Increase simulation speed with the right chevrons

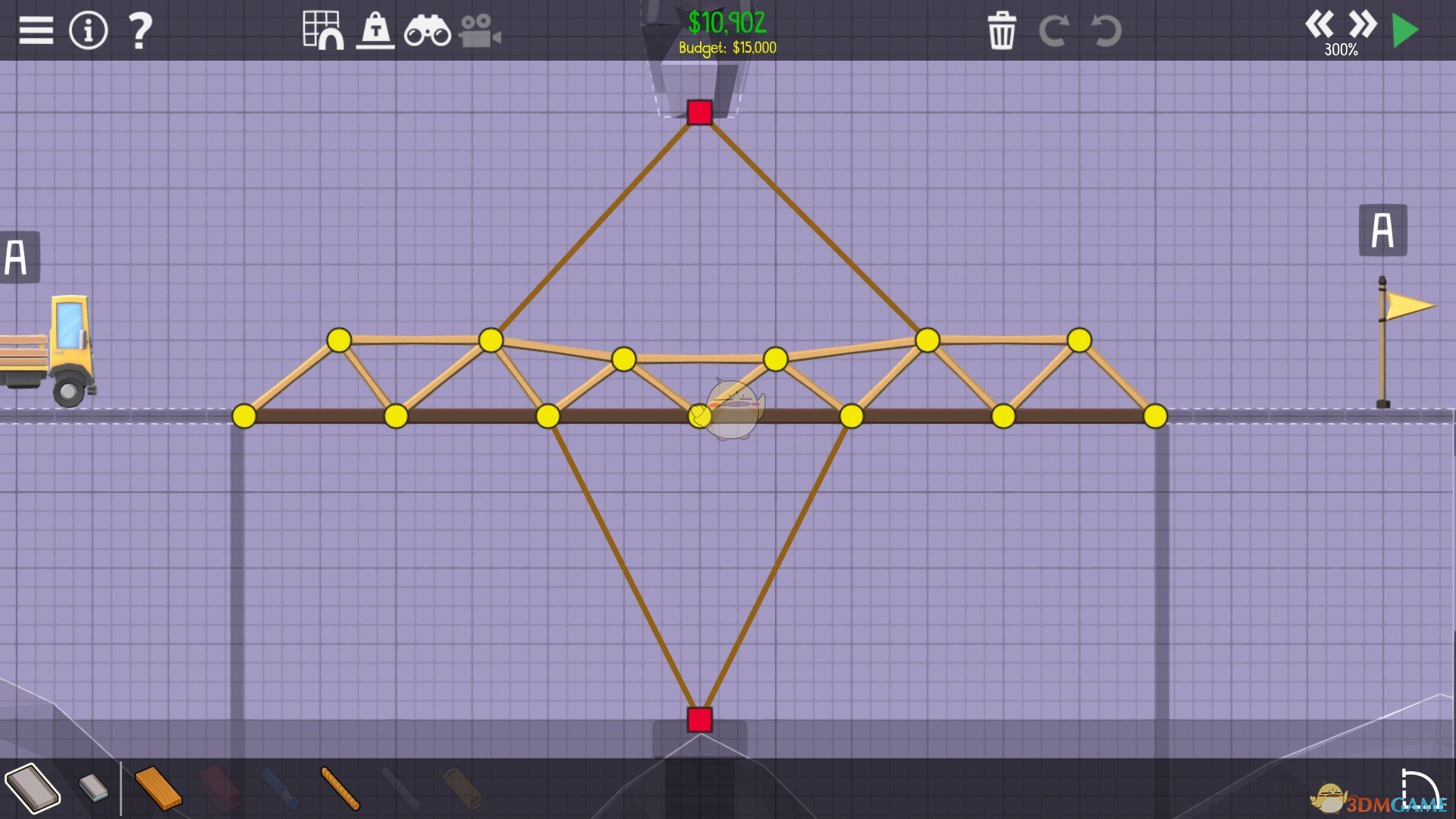point(1363,24)
